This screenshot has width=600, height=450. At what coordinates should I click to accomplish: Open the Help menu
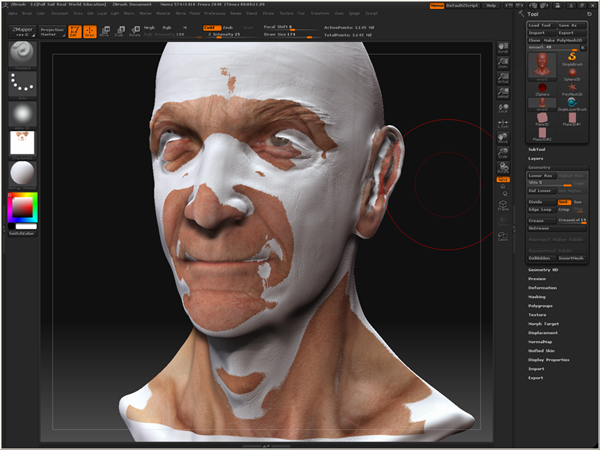pyautogui.click(x=490, y=5)
